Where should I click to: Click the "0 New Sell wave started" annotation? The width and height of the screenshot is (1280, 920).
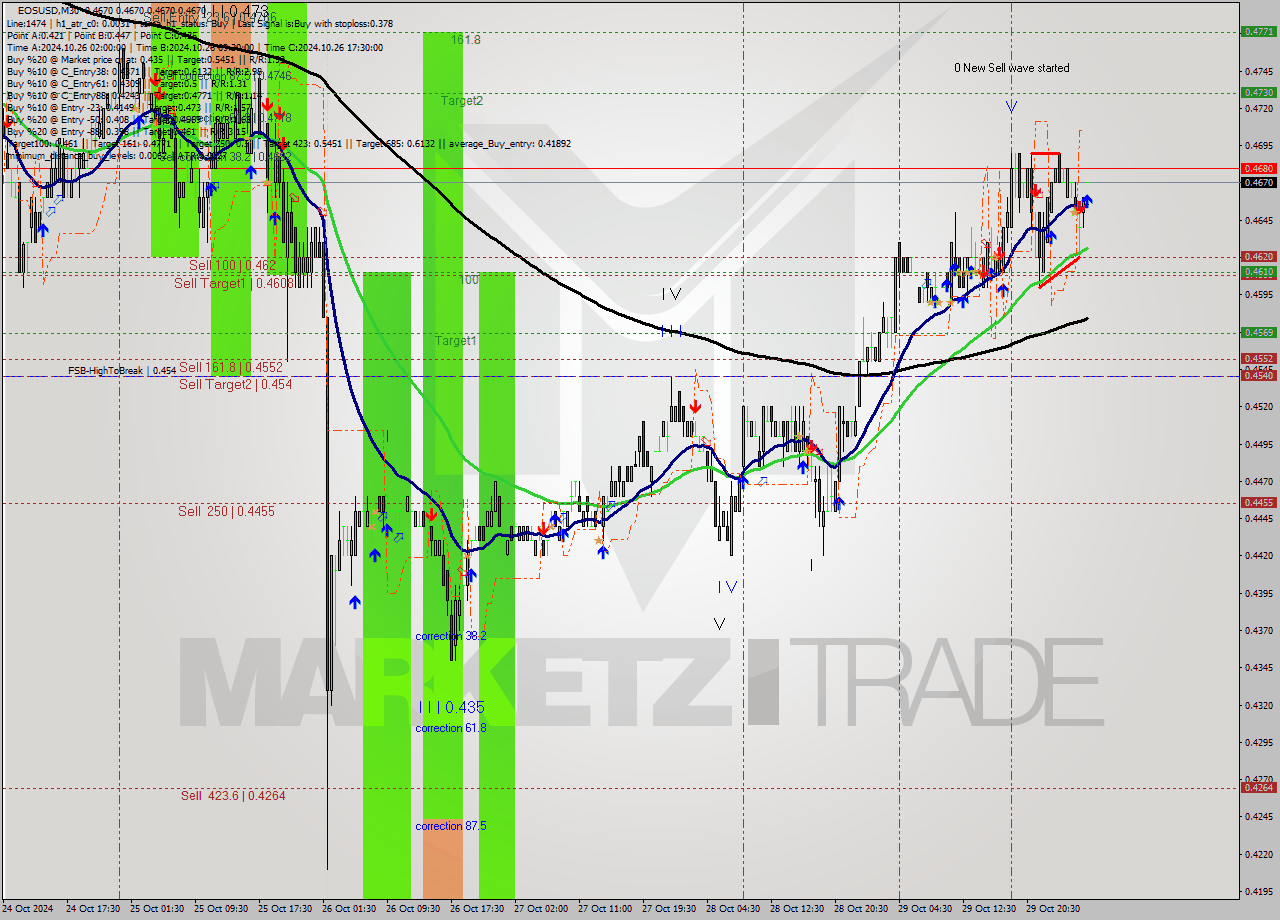[x=1011, y=68]
